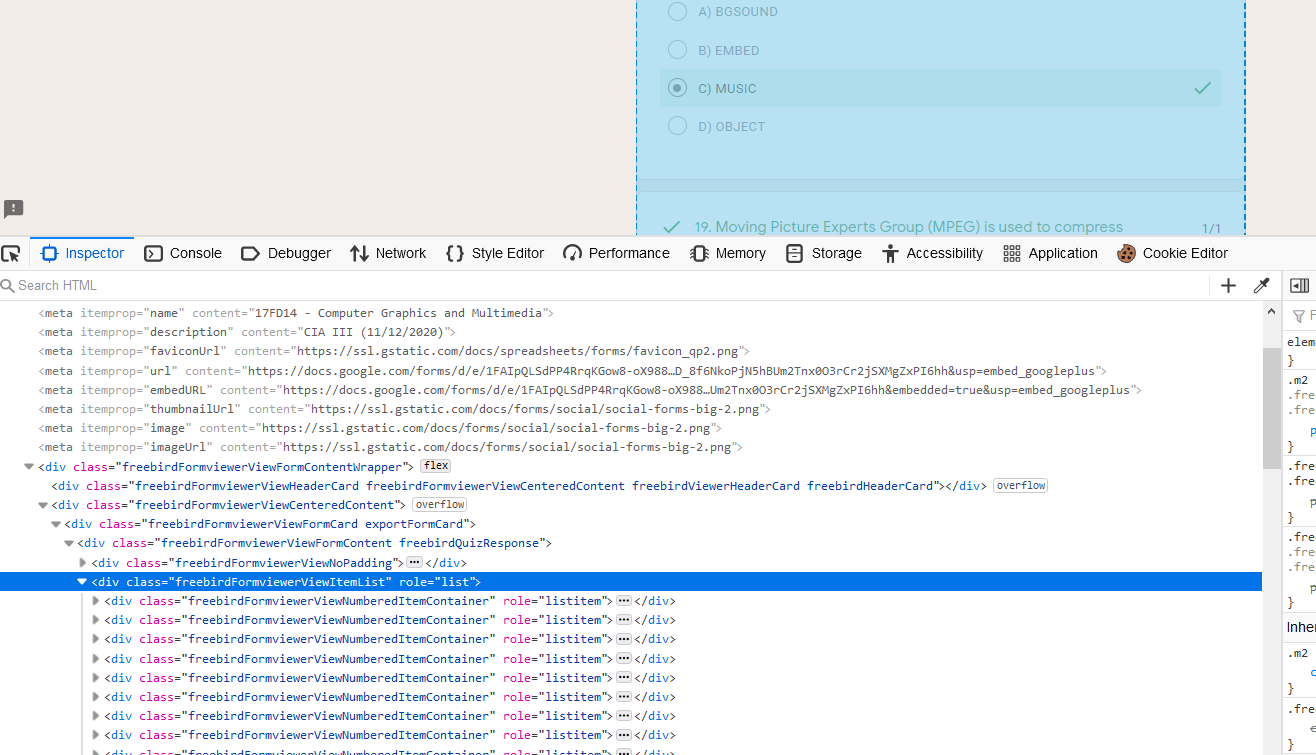This screenshot has height=755, width=1316.
Task: Click the magnifier icon in Search HTML
Action: (8, 286)
